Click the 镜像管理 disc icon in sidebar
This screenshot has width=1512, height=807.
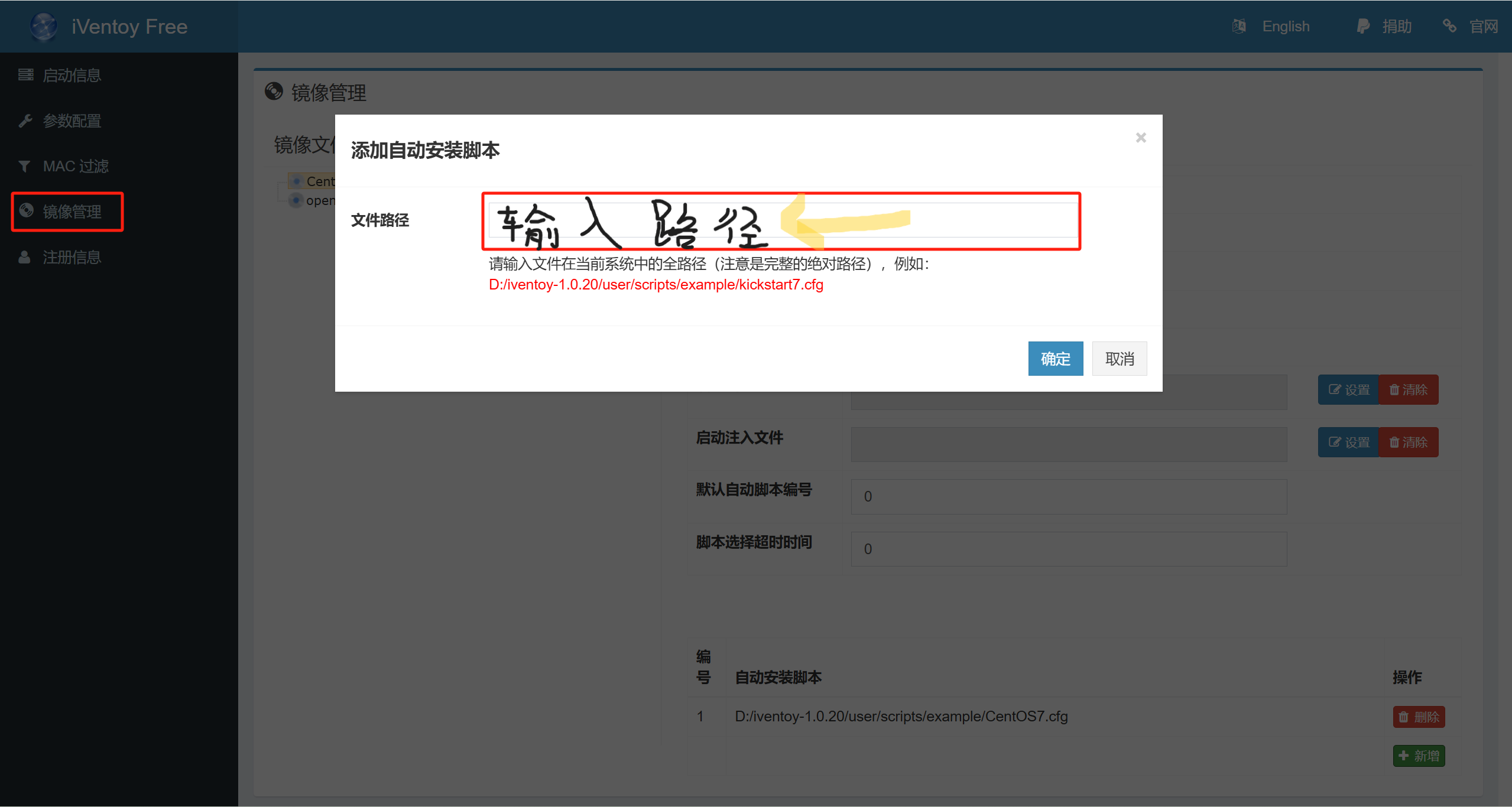[x=26, y=211]
